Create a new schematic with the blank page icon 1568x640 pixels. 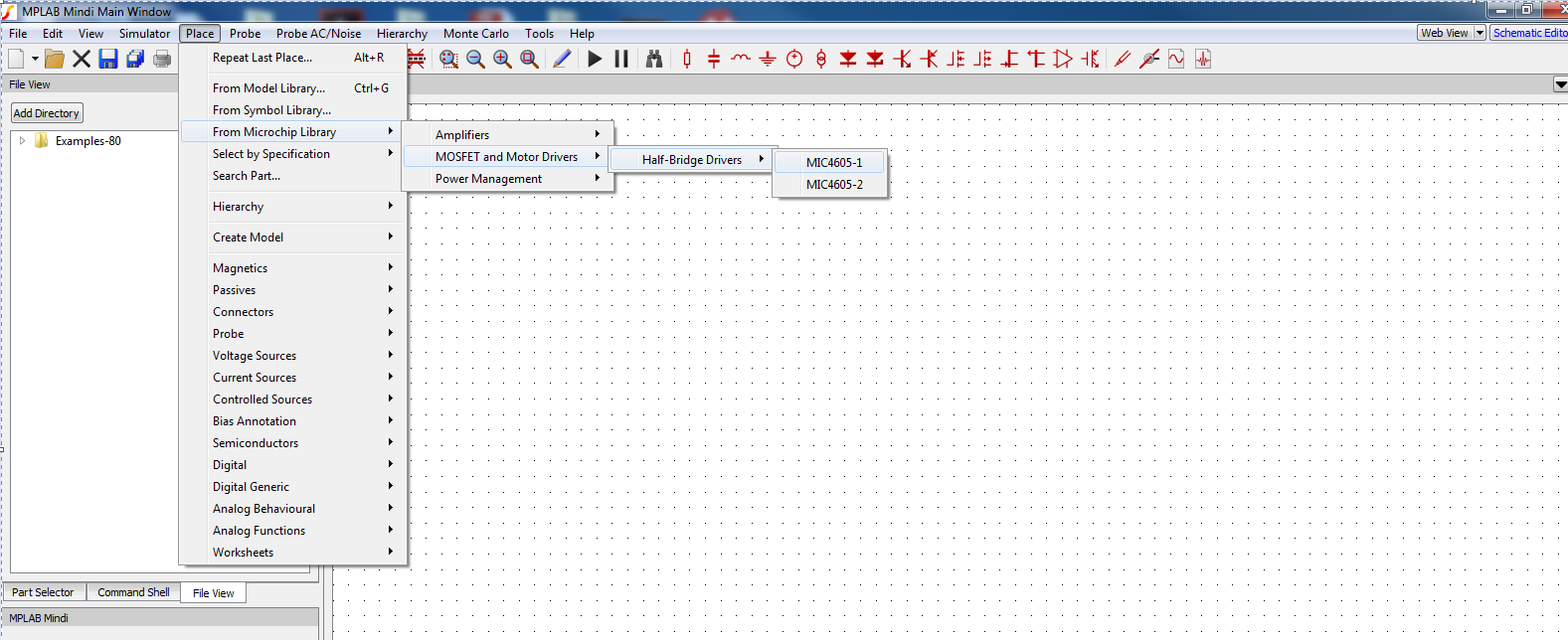tap(16, 59)
